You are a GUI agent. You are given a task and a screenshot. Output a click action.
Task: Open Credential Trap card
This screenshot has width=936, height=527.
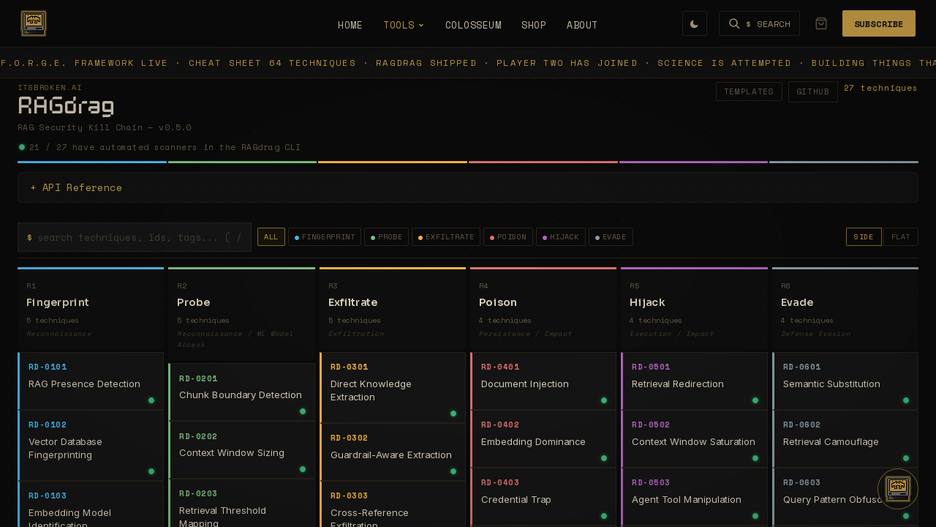coord(543,497)
